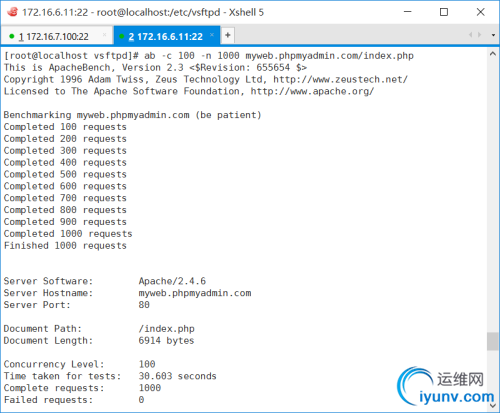Maximize the Xshell window
Viewport: 500px width, 413px height.
coord(444,12)
